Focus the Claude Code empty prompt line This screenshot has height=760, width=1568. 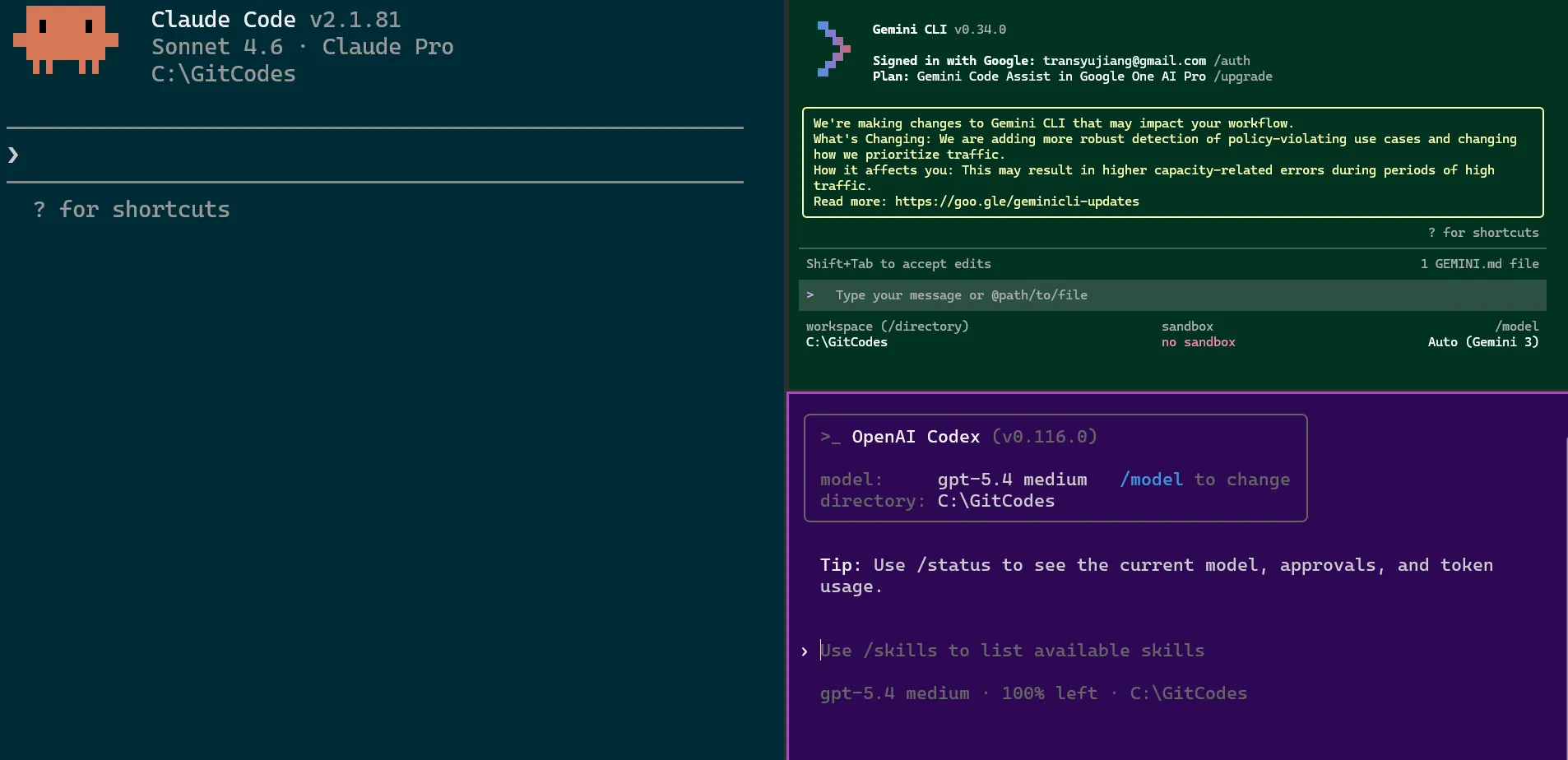click(x=375, y=155)
